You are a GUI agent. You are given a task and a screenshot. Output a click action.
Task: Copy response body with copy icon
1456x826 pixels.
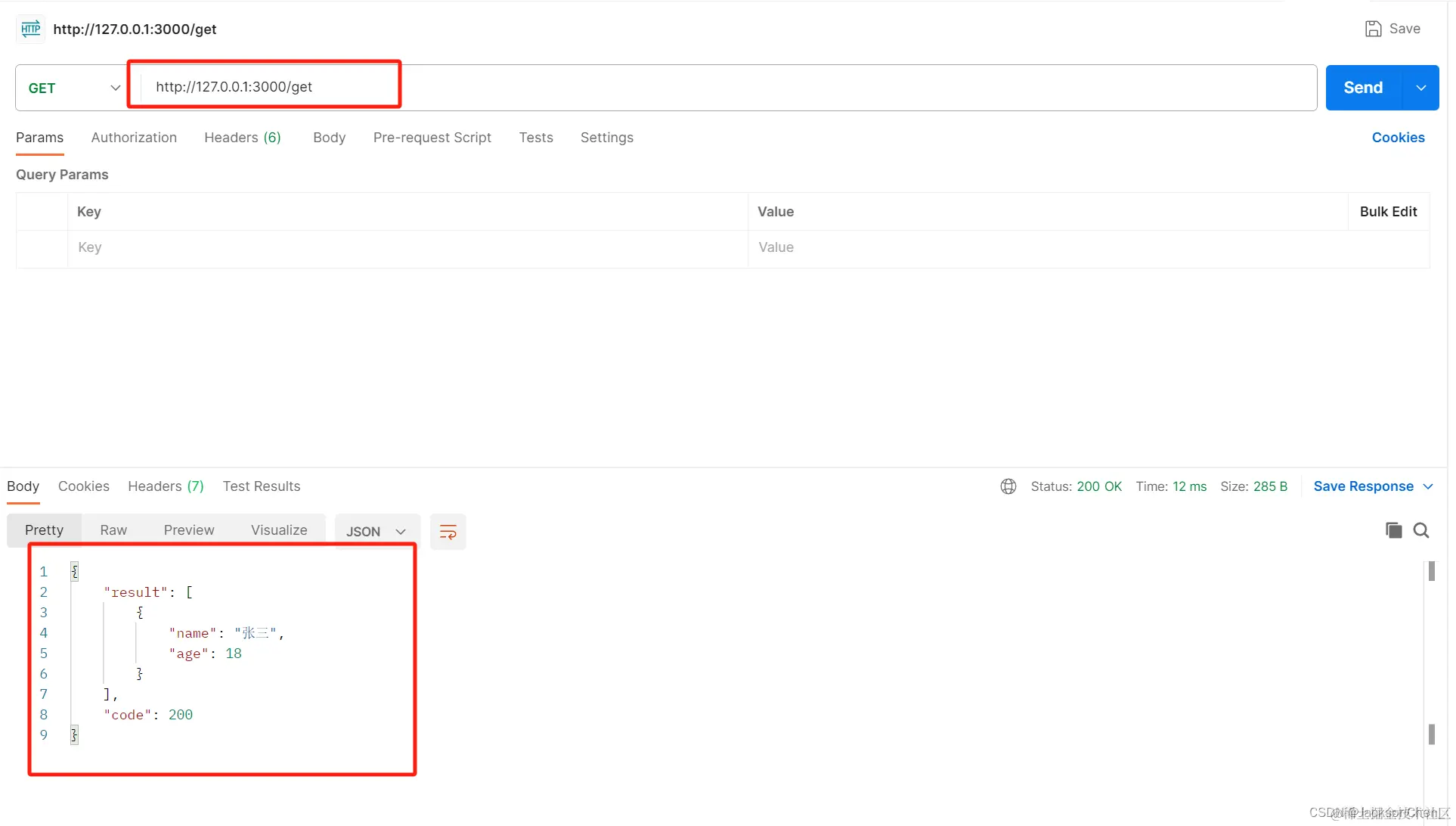tap(1393, 530)
